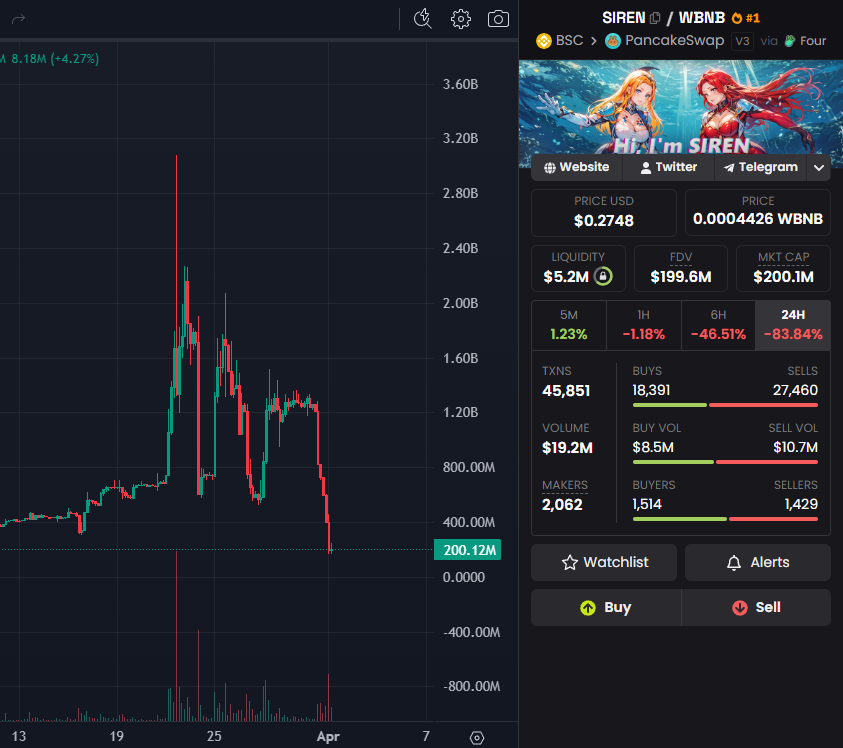Click the buyers vs sellers ratio bar

click(725, 519)
